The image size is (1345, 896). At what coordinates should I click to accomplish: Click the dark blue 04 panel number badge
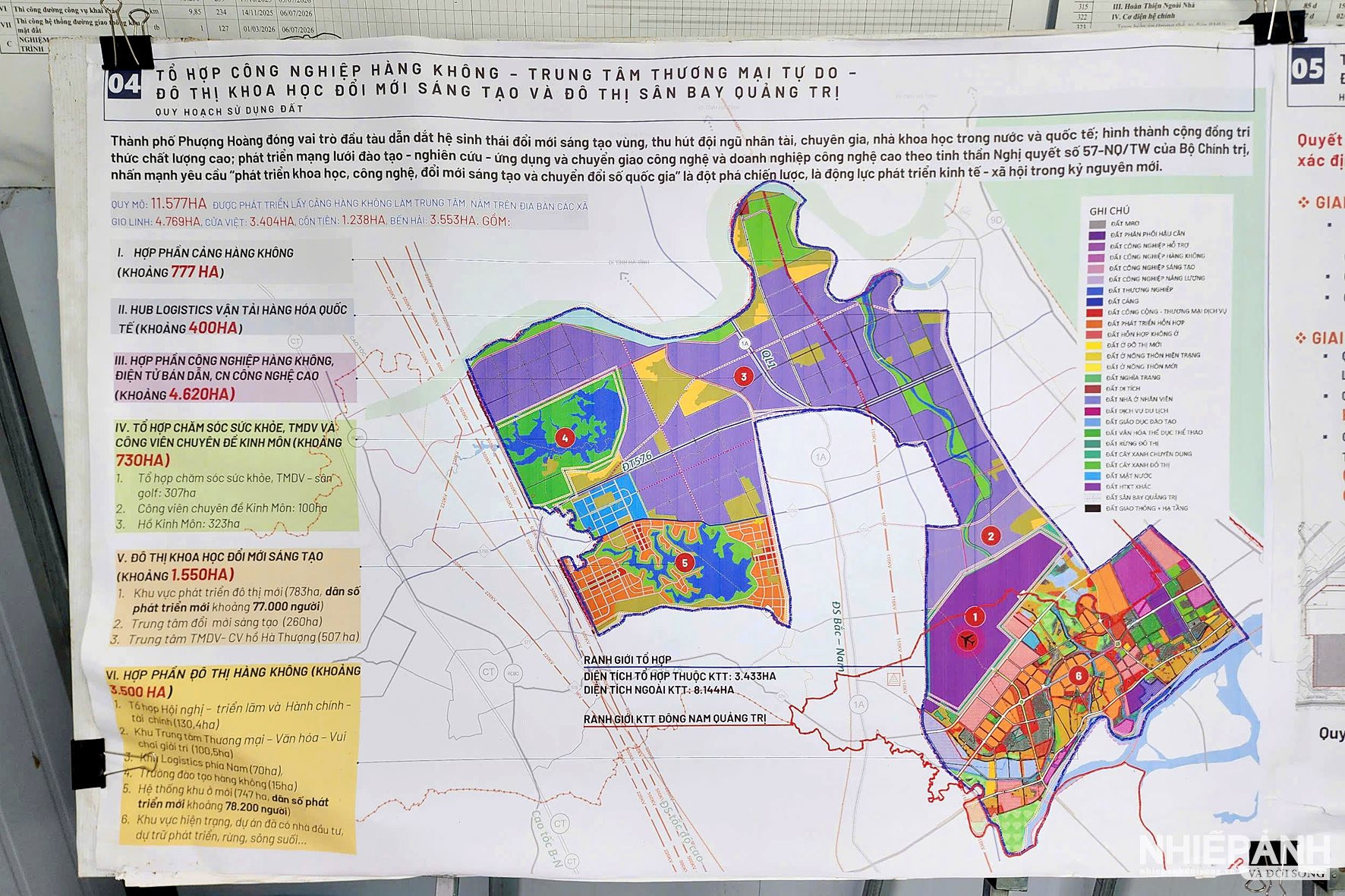pyautogui.click(x=124, y=83)
